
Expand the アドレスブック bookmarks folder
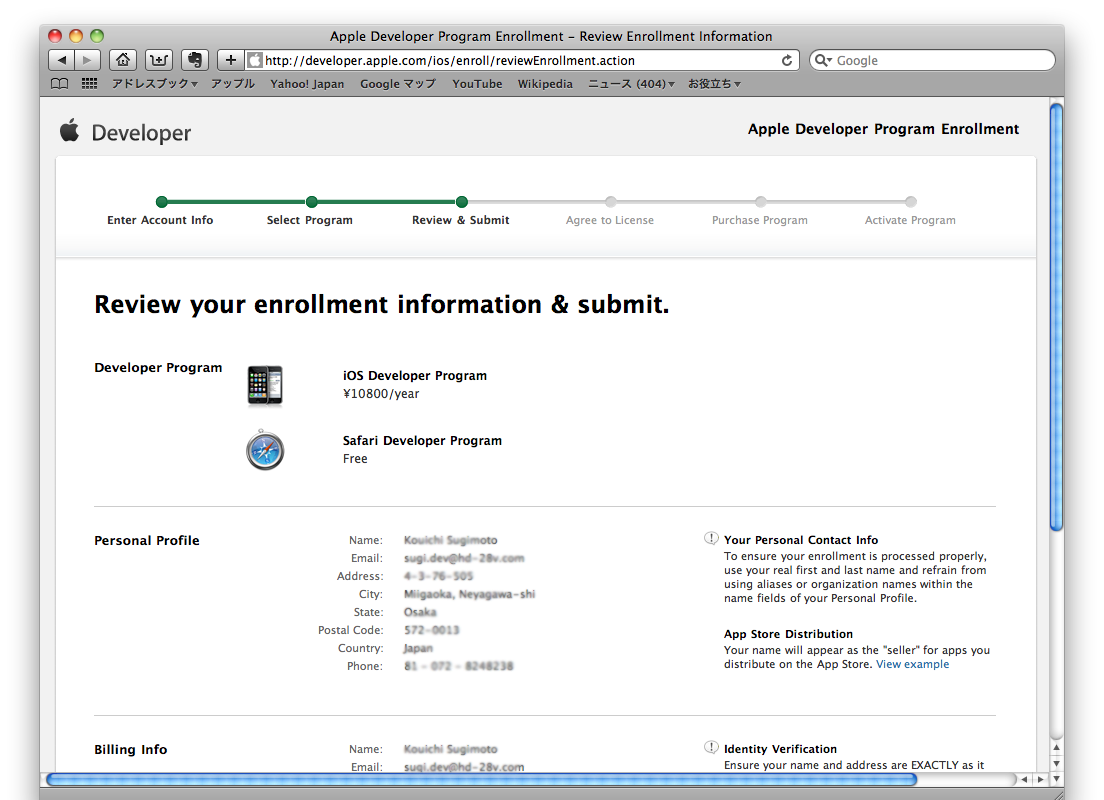pos(154,84)
